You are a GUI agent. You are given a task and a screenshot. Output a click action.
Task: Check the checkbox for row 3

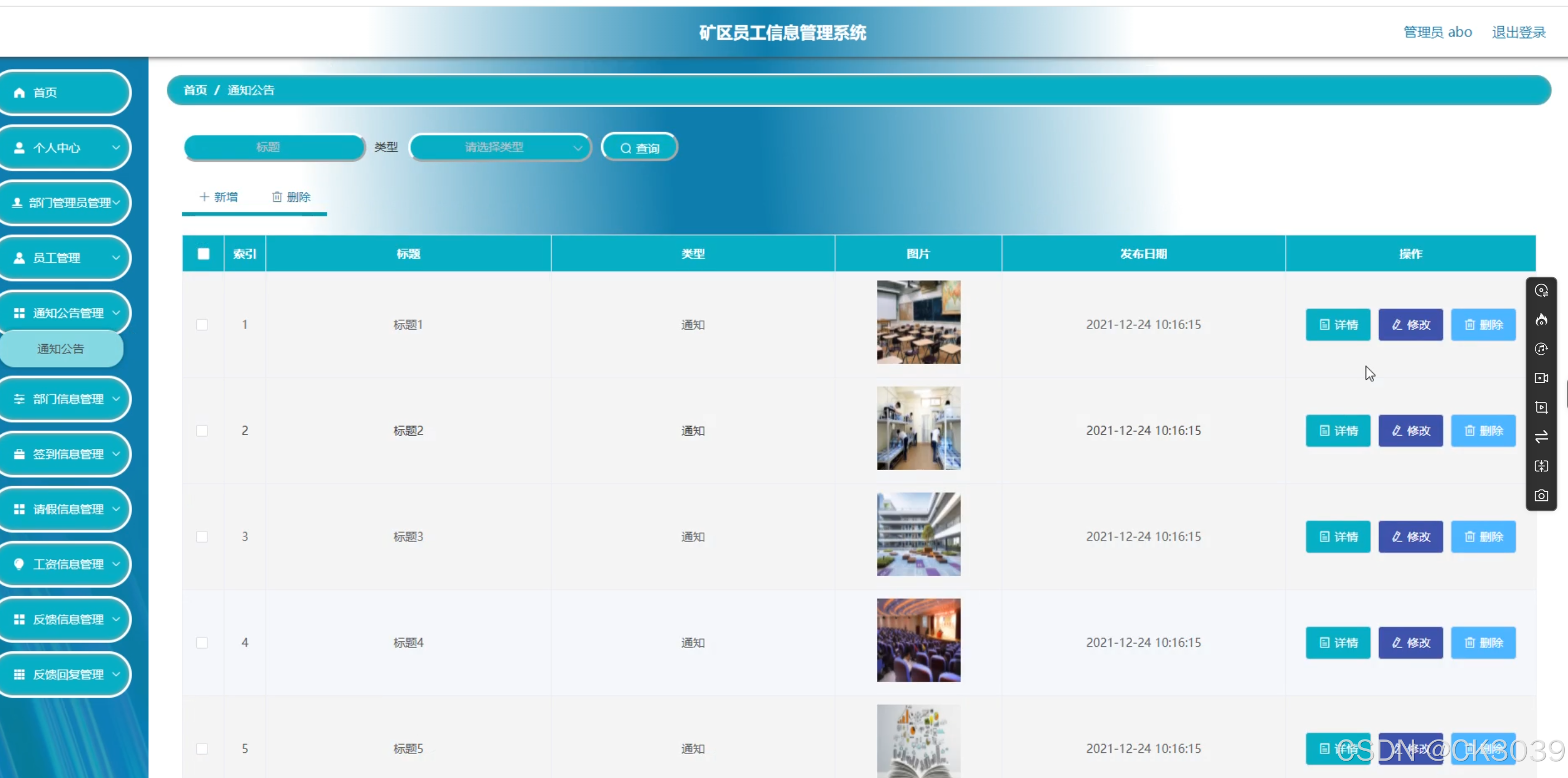tap(202, 537)
